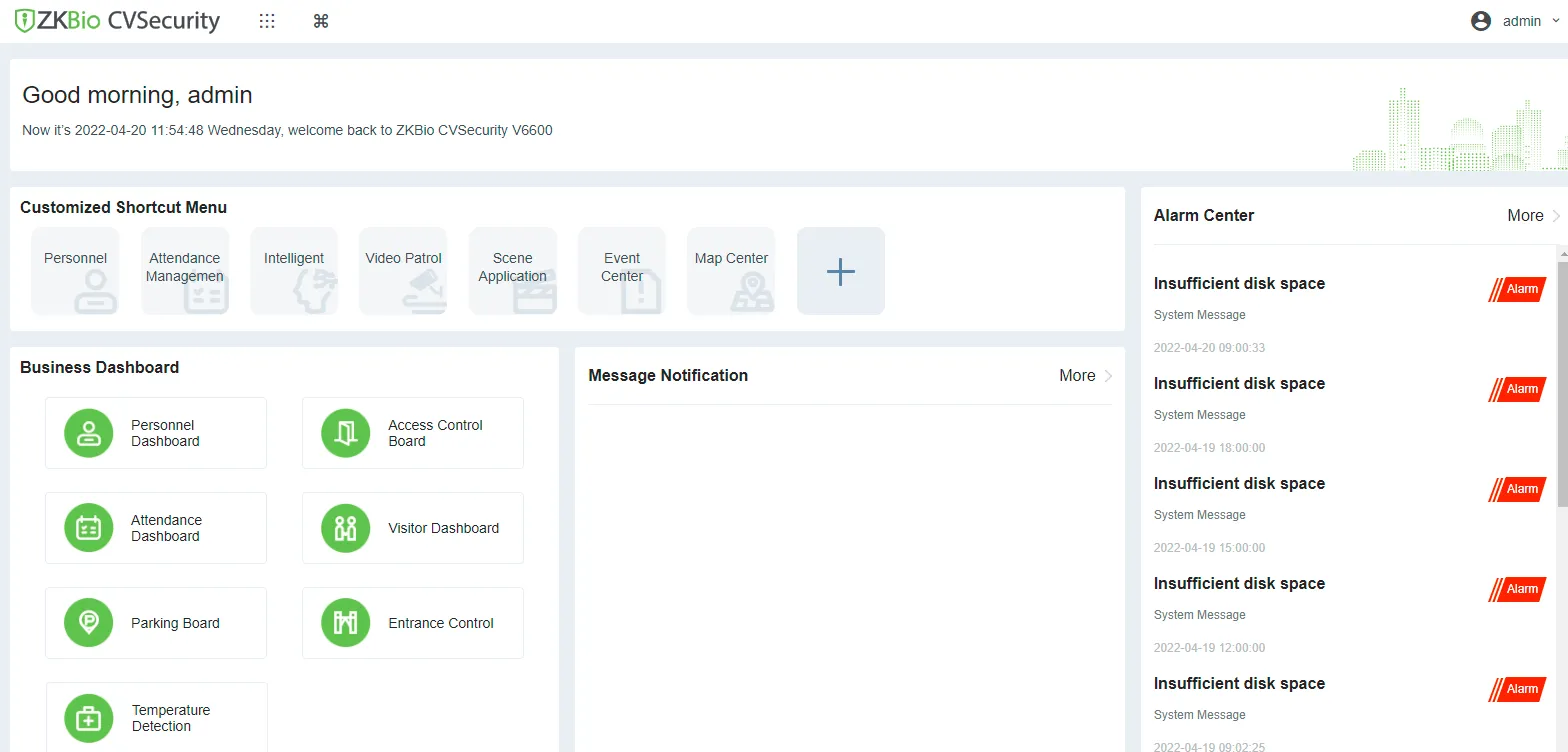
Task: Click the Business Dashboard heading
Action: click(x=100, y=368)
